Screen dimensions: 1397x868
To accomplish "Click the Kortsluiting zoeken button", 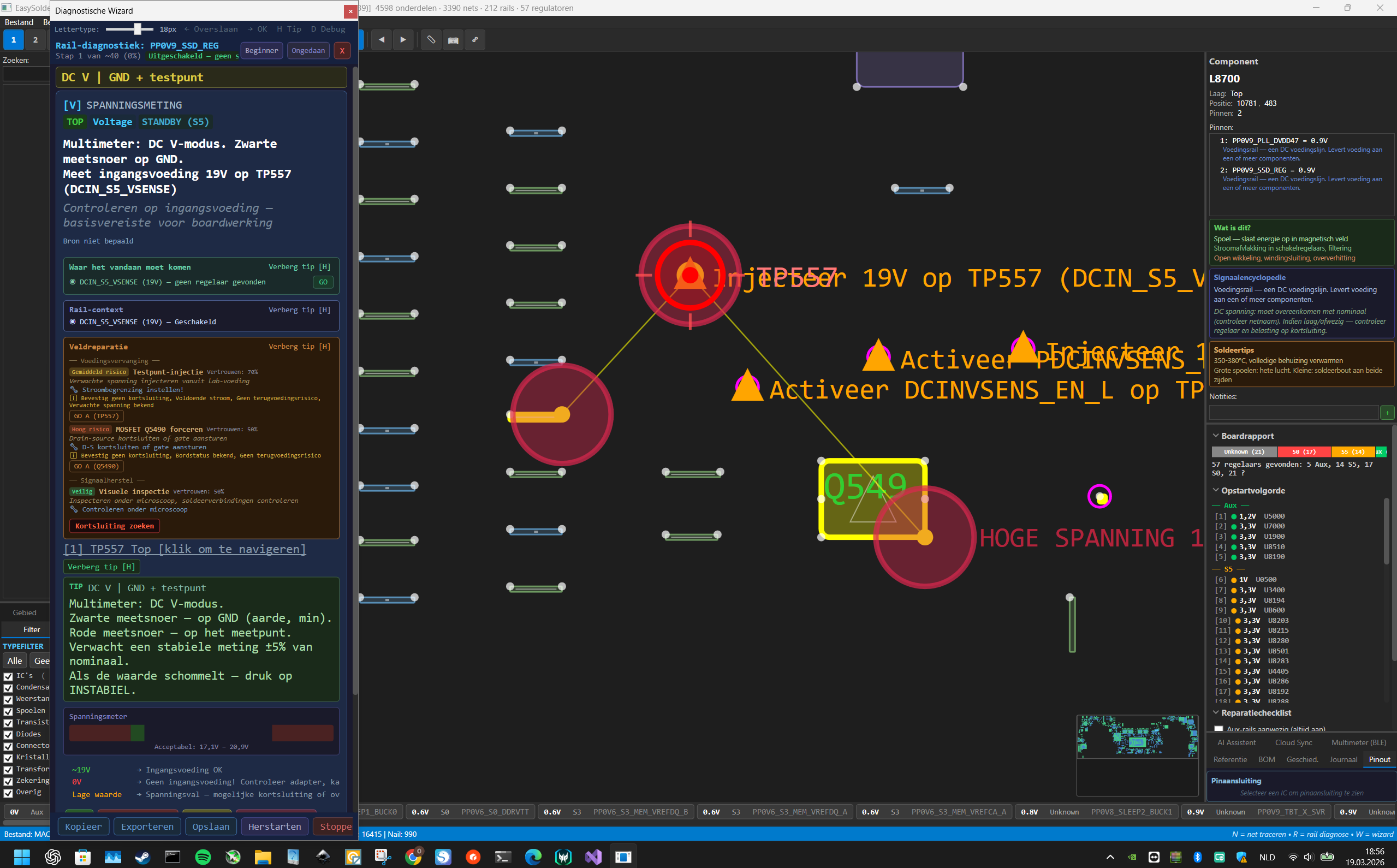I will coord(114,526).
